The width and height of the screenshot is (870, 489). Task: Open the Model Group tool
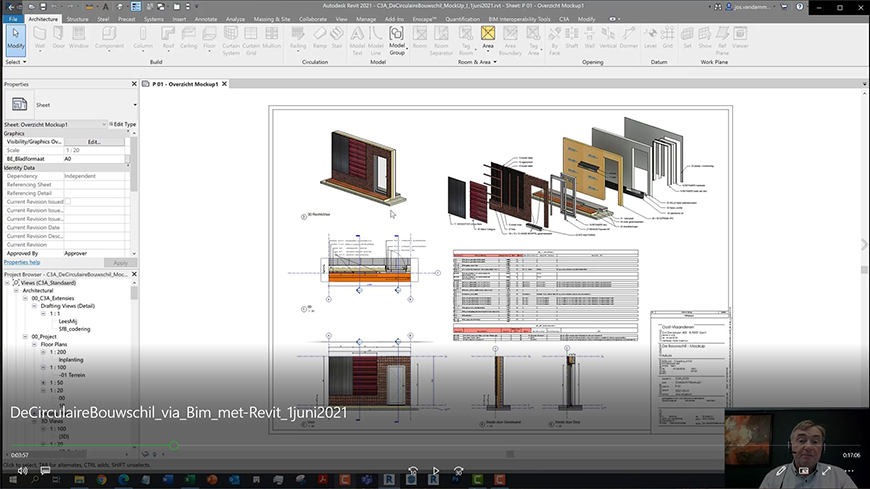[x=397, y=41]
